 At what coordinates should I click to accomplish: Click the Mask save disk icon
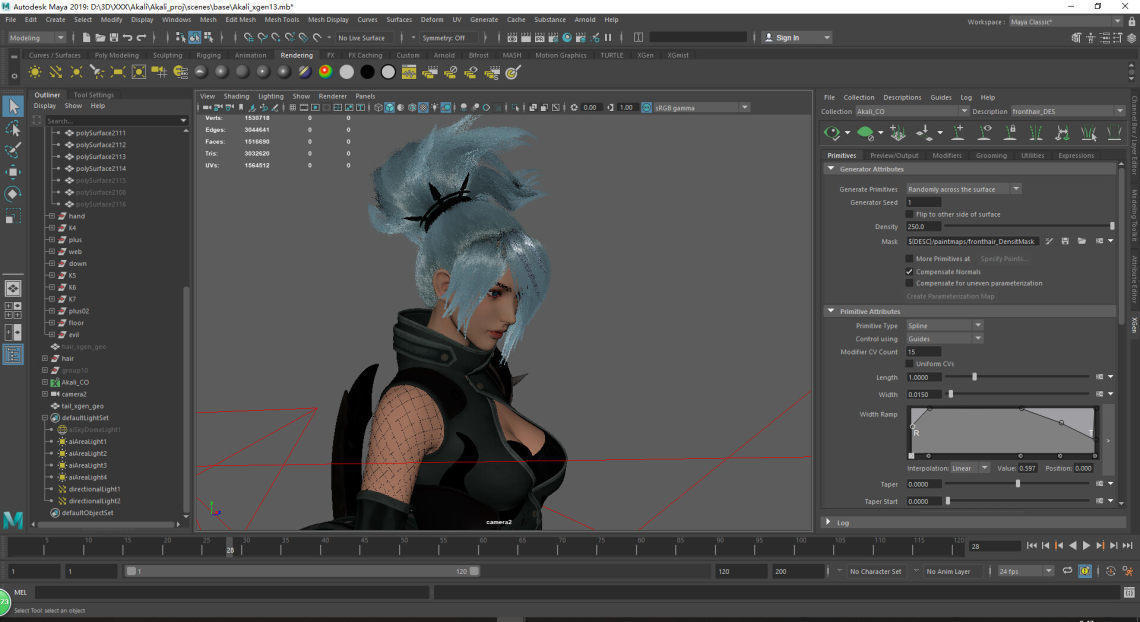[1065, 241]
